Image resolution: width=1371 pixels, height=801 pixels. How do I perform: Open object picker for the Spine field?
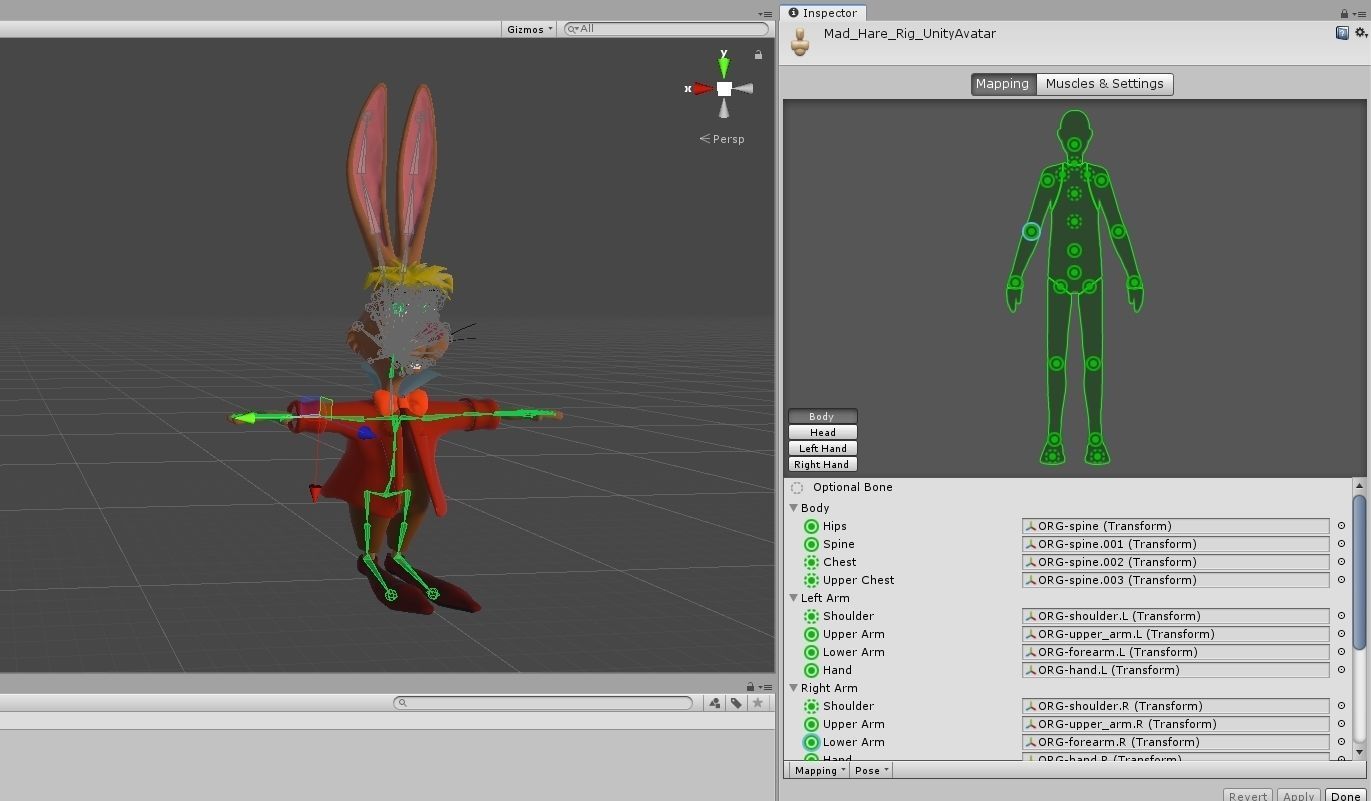pos(1341,544)
